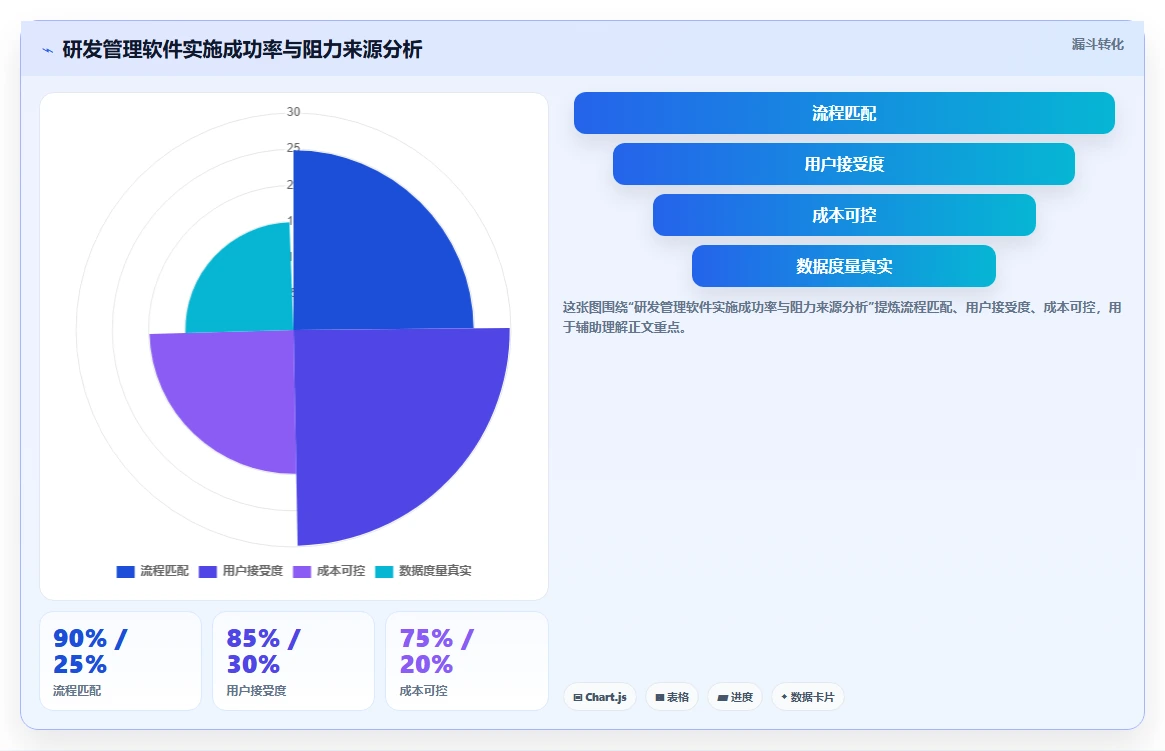Toggle 用户接受度 legend item in the chart
Screen dimensions: 1165x751
pos(241,571)
